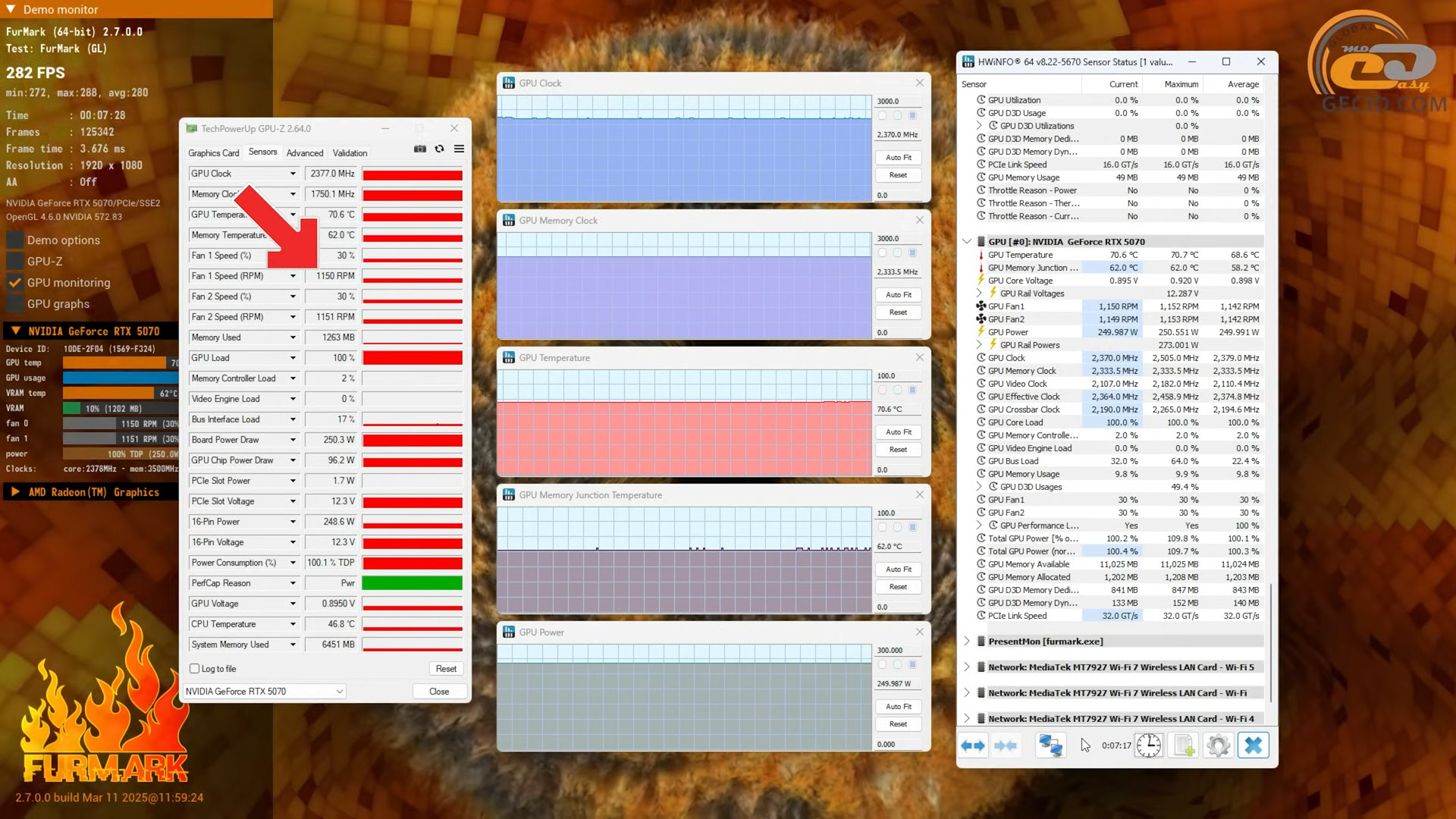Switch to the Graphics Card tab
Viewport: 1456px width, 819px height.
pos(214,153)
